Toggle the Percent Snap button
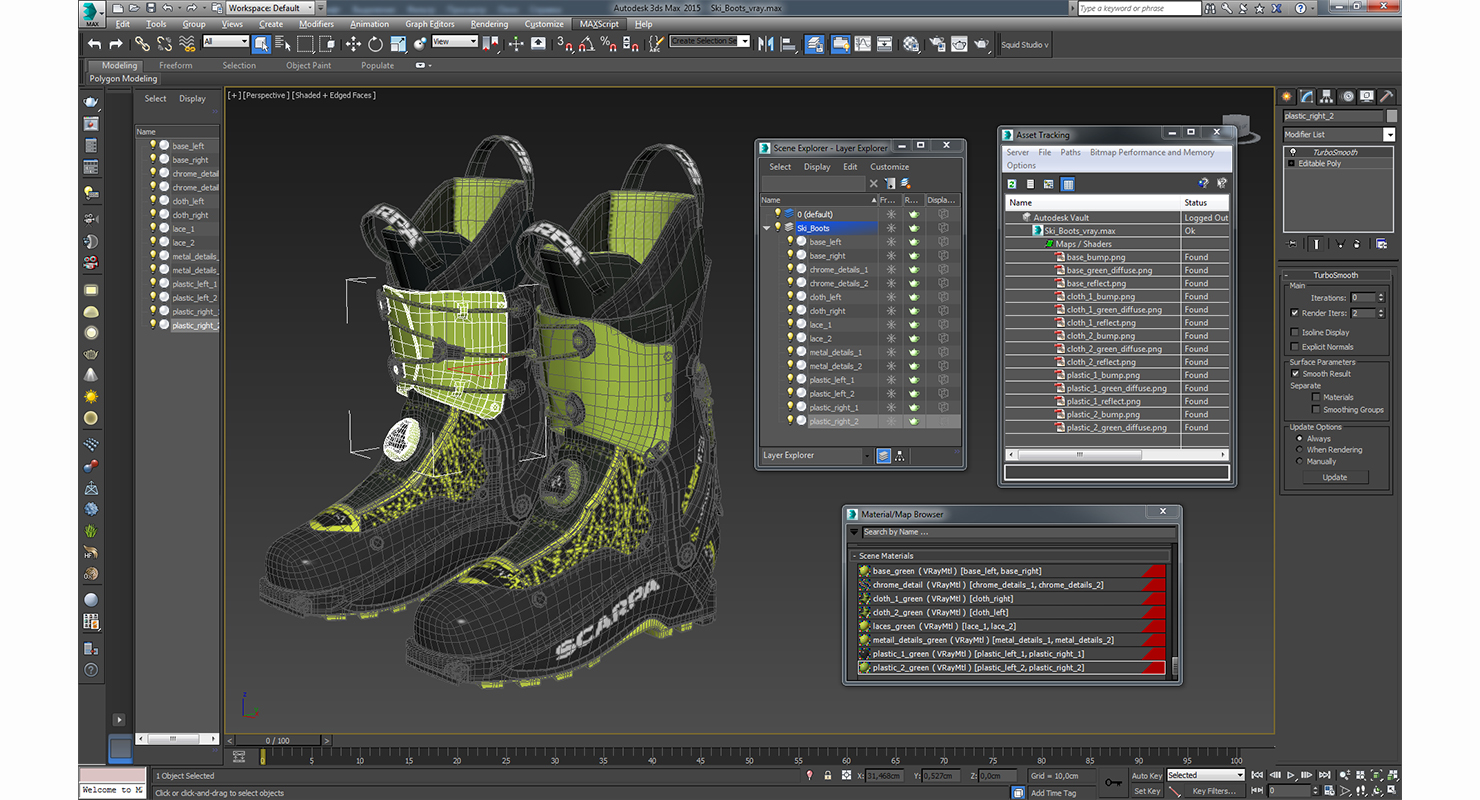 point(609,44)
